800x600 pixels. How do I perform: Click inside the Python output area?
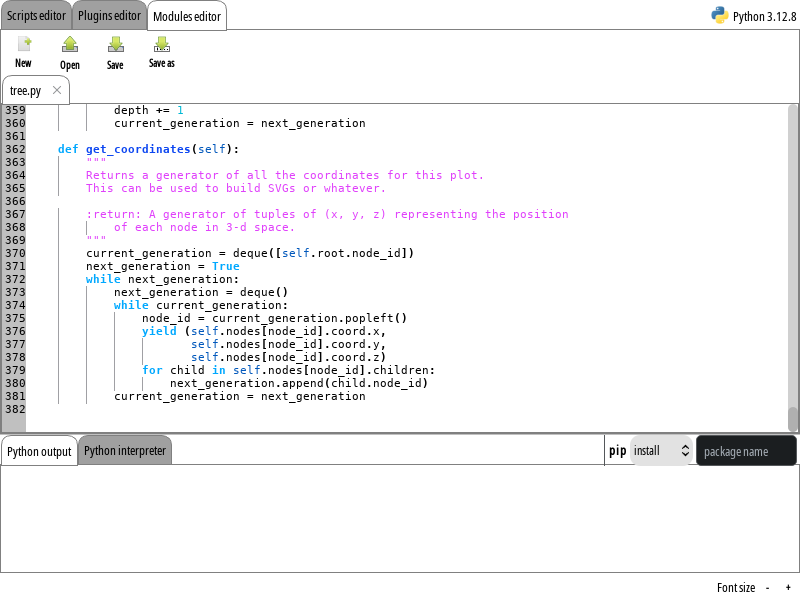[x=400, y=518]
